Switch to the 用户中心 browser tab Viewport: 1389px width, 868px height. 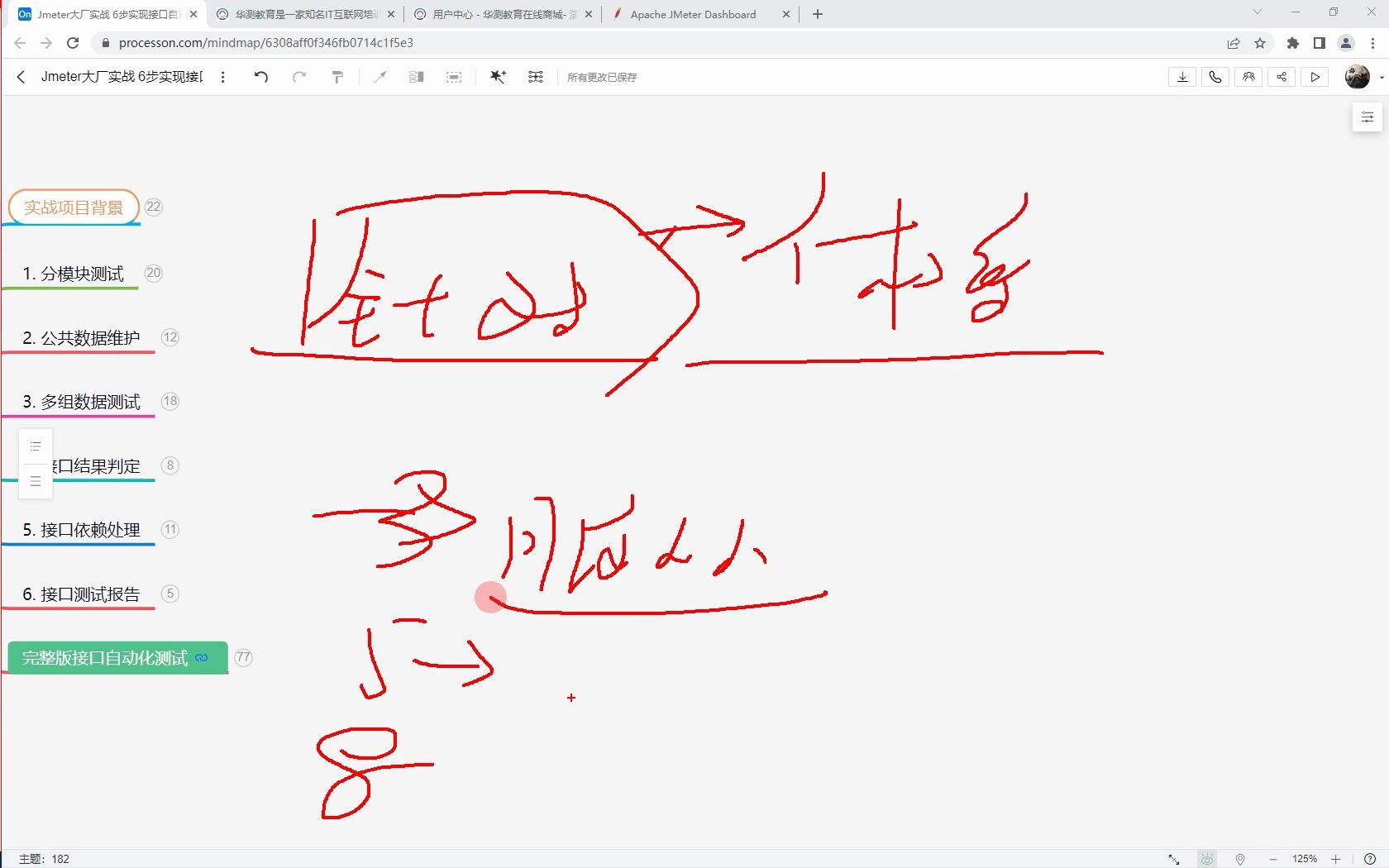[x=496, y=14]
